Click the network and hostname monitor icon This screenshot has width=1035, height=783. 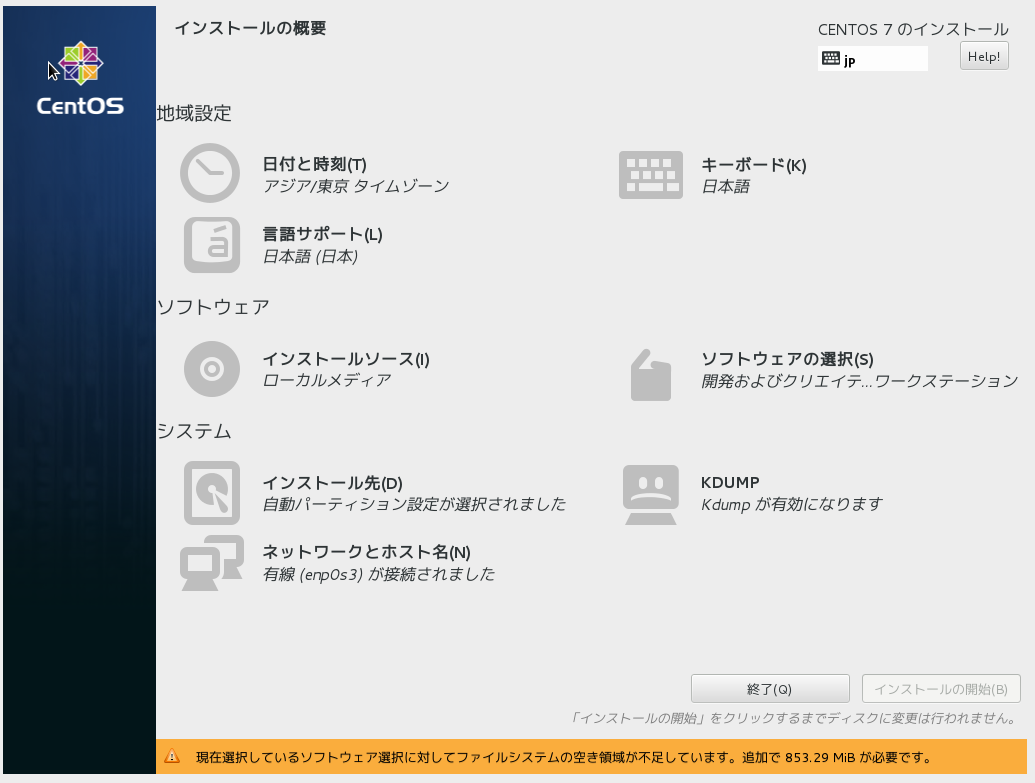coord(210,563)
